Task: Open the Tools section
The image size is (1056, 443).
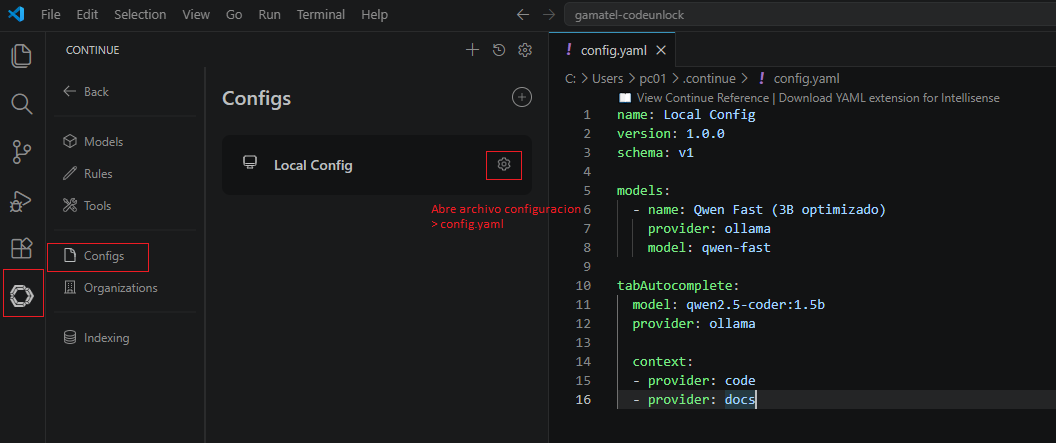Action: pyautogui.click(x=87, y=205)
